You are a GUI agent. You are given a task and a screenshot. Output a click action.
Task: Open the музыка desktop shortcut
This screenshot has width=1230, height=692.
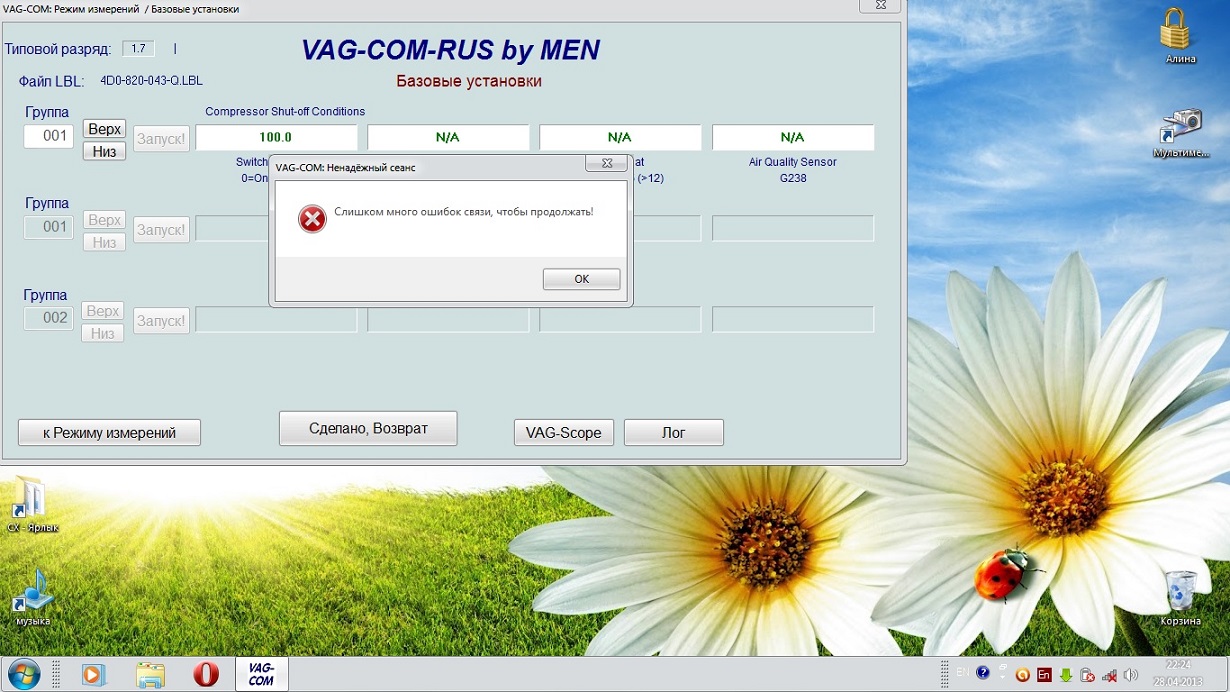coord(33,597)
